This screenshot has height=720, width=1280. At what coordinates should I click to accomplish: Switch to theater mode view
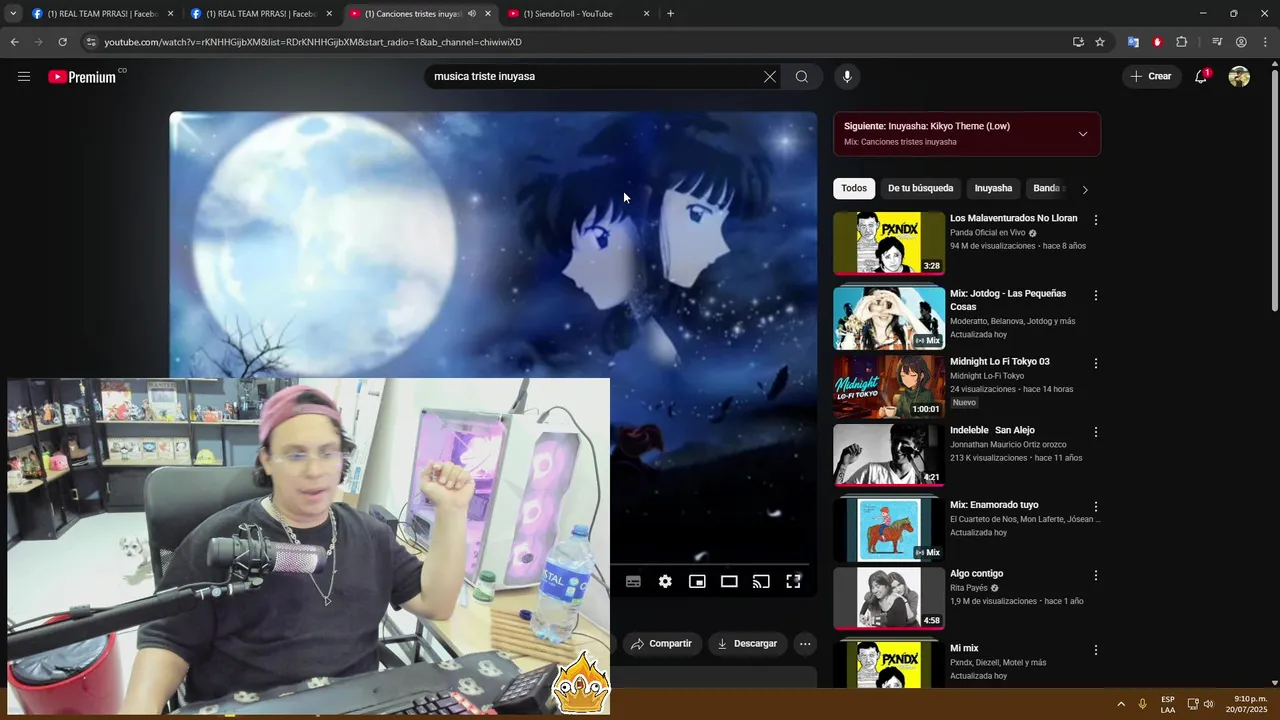point(729,581)
